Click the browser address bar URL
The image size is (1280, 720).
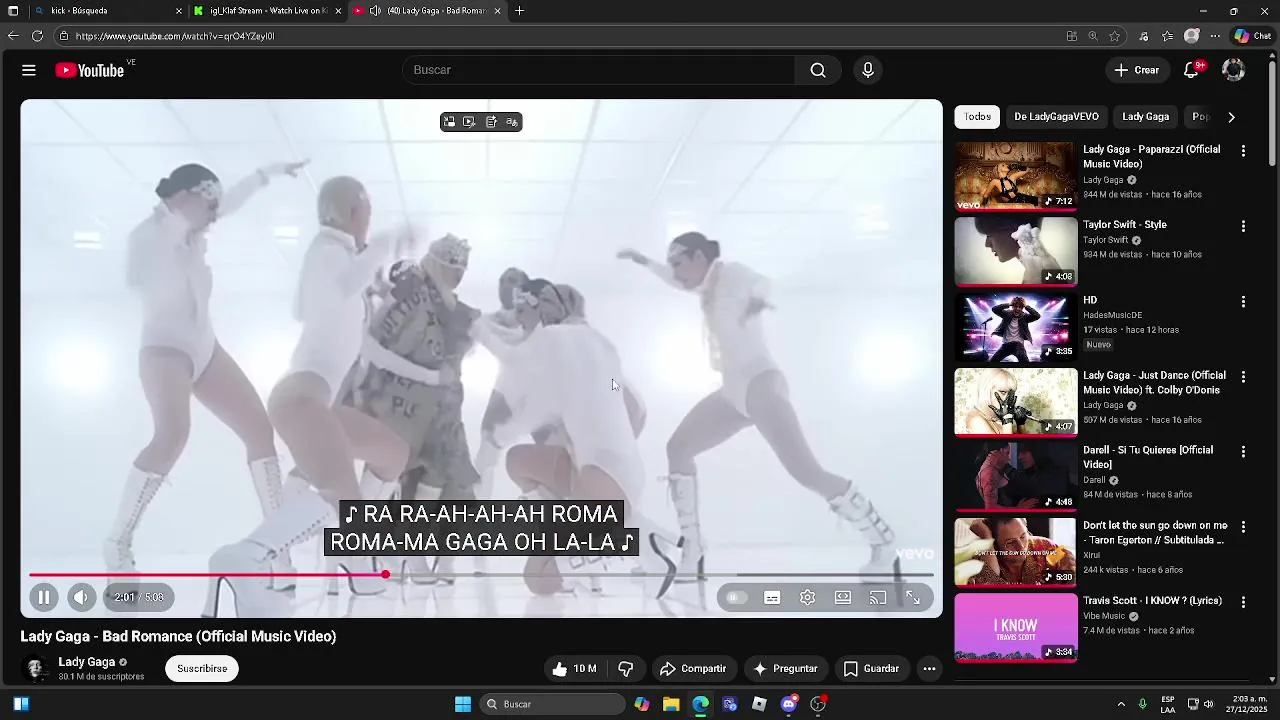(x=175, y=36)
